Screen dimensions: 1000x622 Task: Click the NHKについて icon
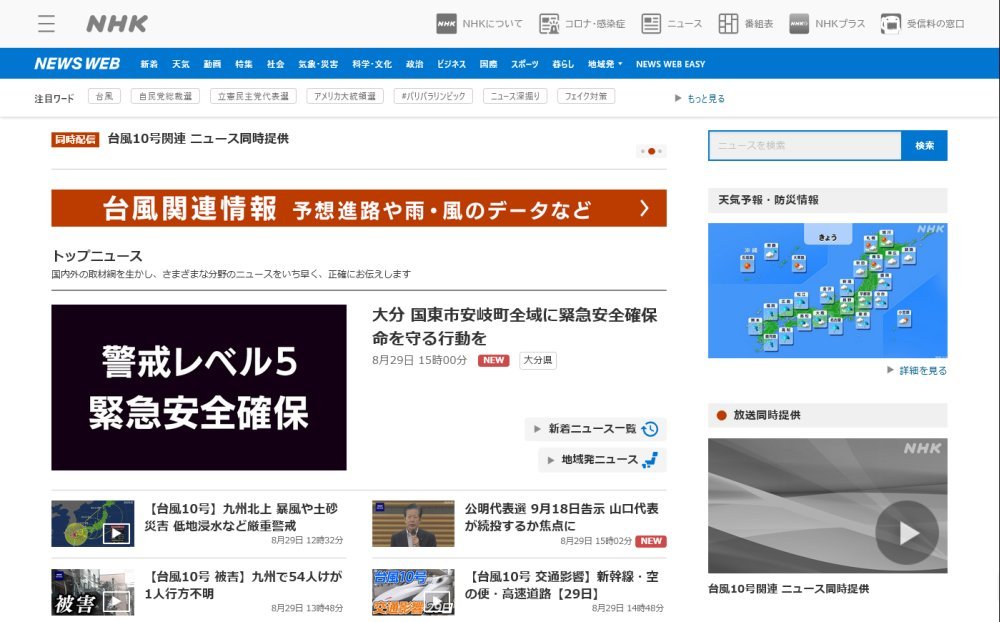446,24
